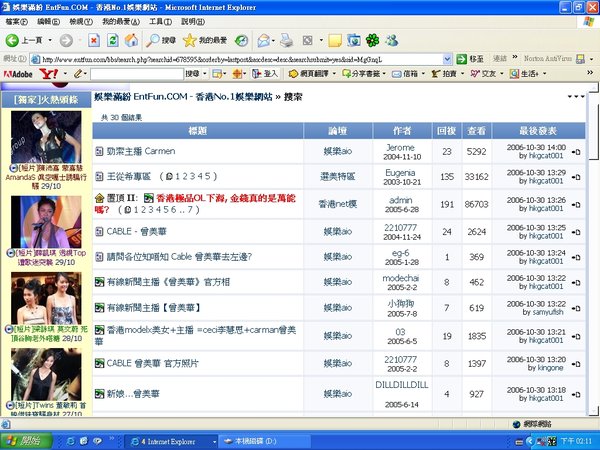Open the AmandaS top sidebar thumbnail

46,137
